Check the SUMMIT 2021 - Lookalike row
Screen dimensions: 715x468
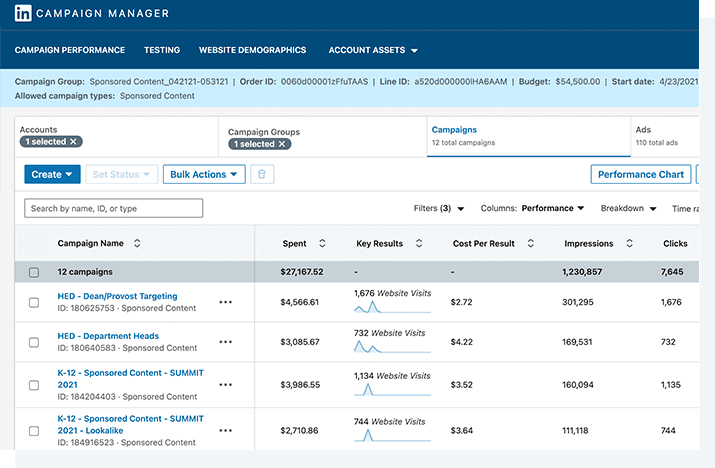(34, 431)
